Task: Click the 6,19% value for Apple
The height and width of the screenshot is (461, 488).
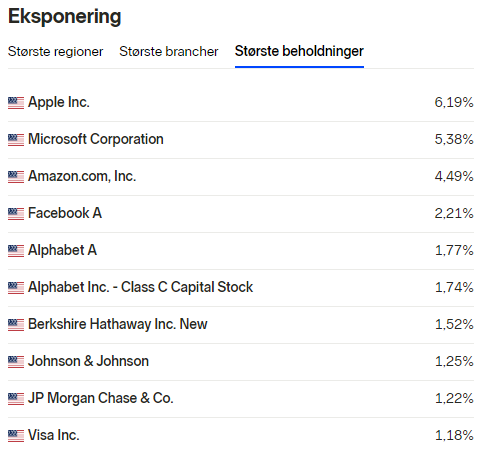Action: [454, 102]
